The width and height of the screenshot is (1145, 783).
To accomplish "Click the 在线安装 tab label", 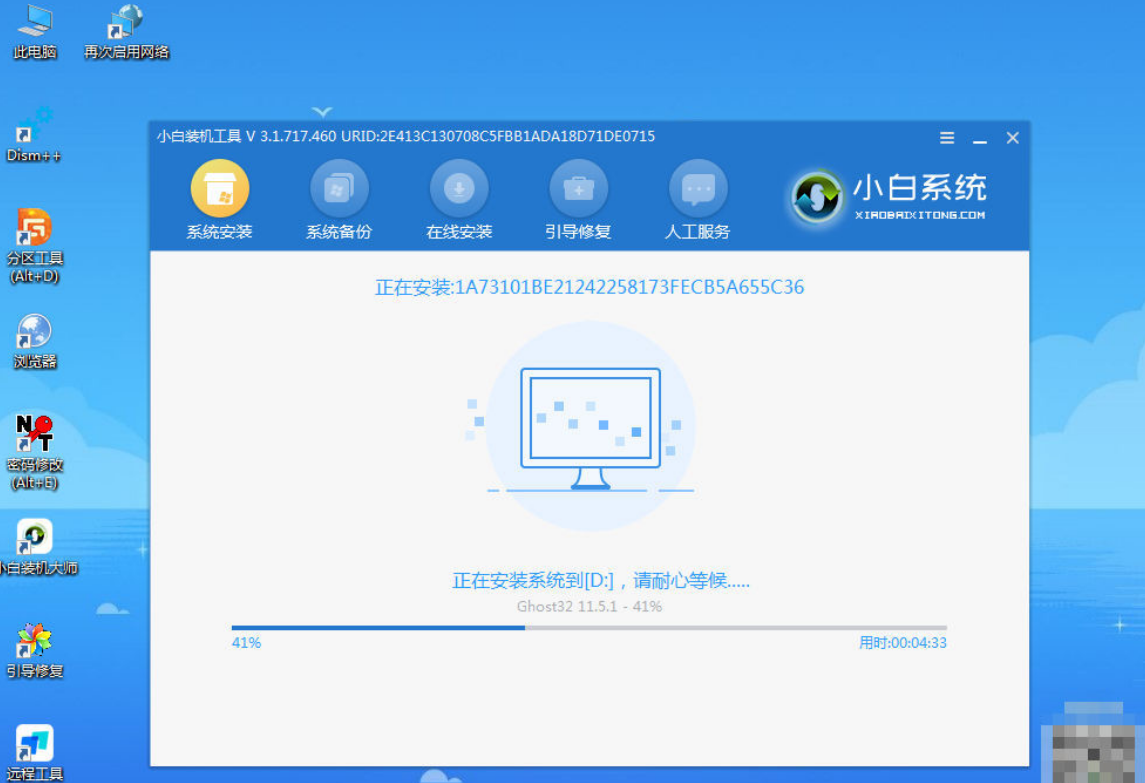I will 459,232.
